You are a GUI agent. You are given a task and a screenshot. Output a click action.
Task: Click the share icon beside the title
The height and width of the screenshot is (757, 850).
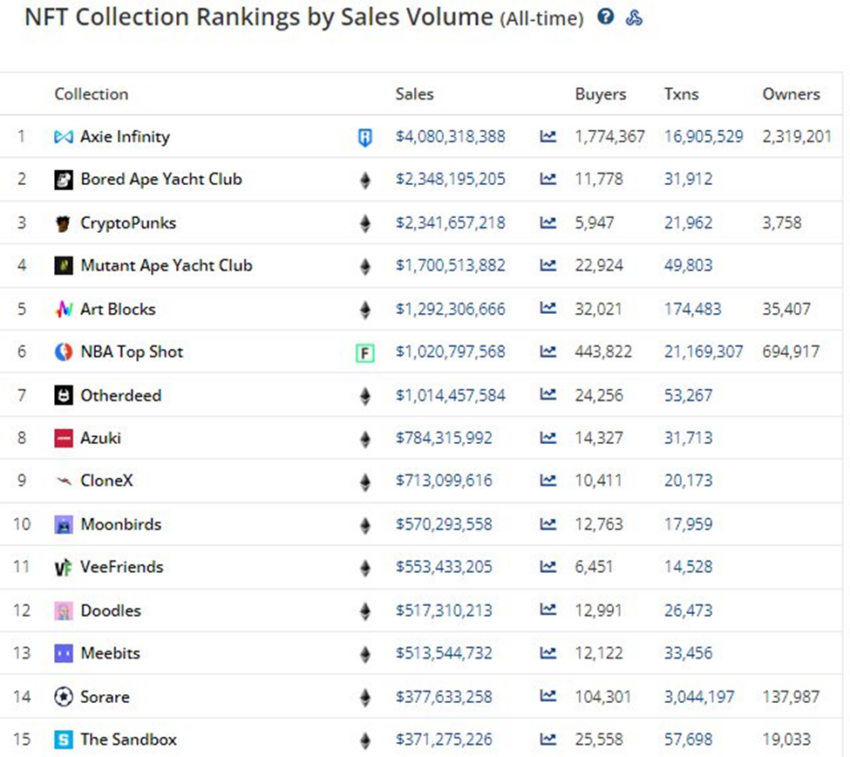(633, 17)
